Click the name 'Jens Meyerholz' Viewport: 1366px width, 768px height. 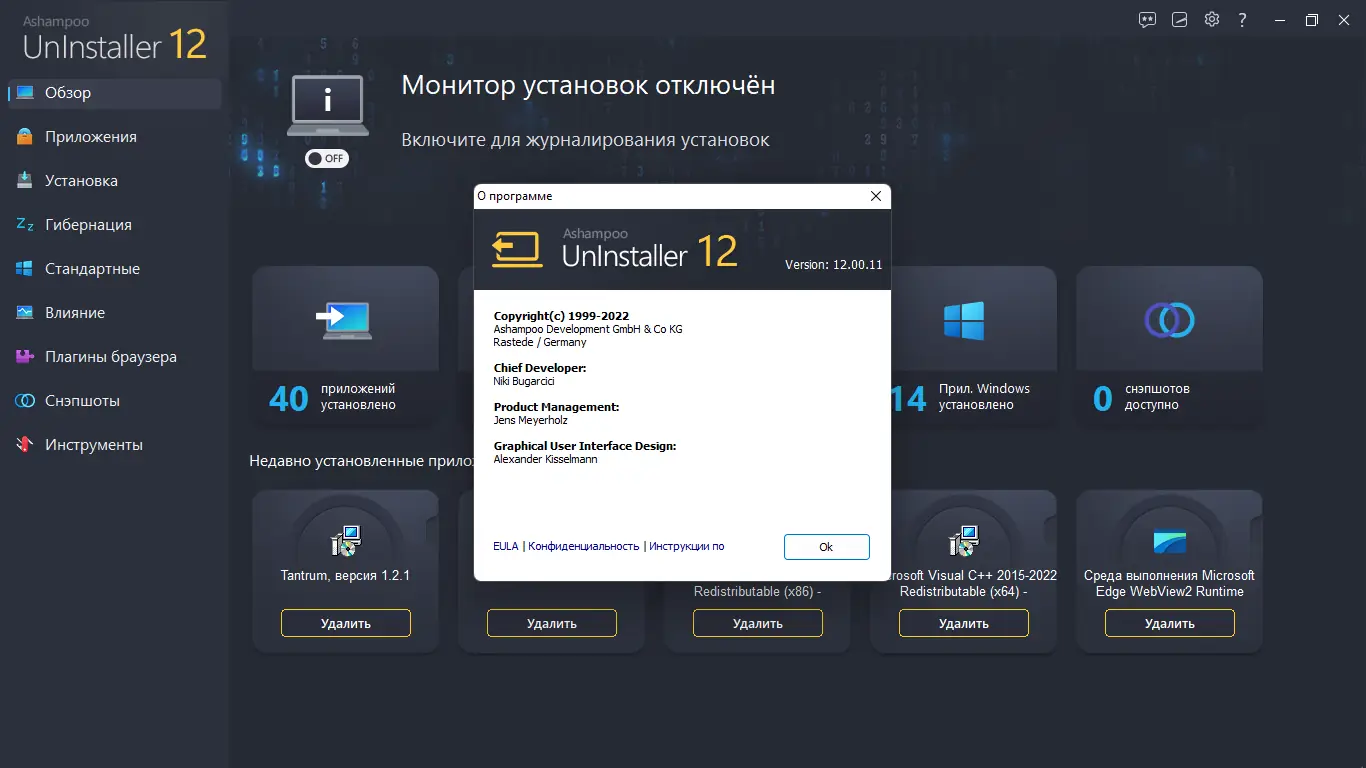[531, 420]
